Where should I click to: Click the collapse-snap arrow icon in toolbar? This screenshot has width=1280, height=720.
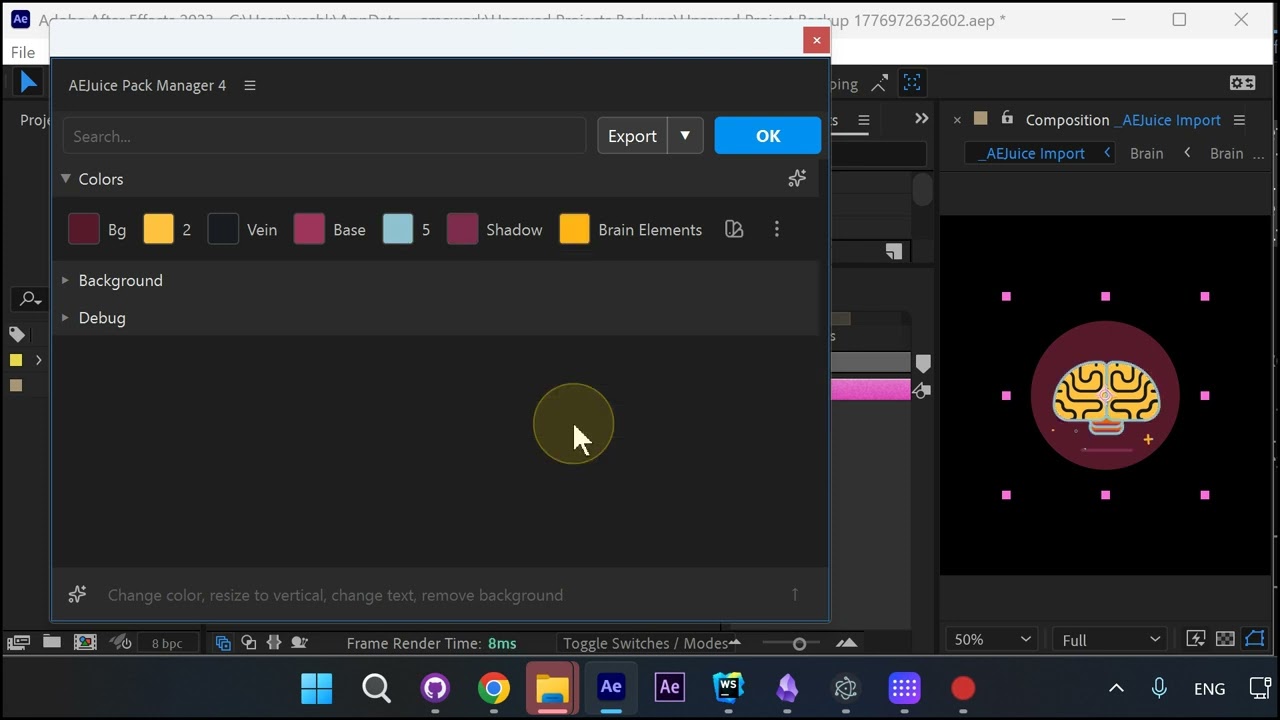[x=879, y=84]
